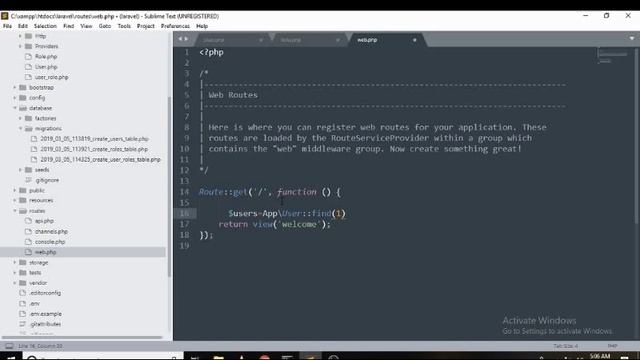Image resolution: width=640 pixels, height=360 pixels.
Task: Open the Selection menu
Action: click(45, 26)
